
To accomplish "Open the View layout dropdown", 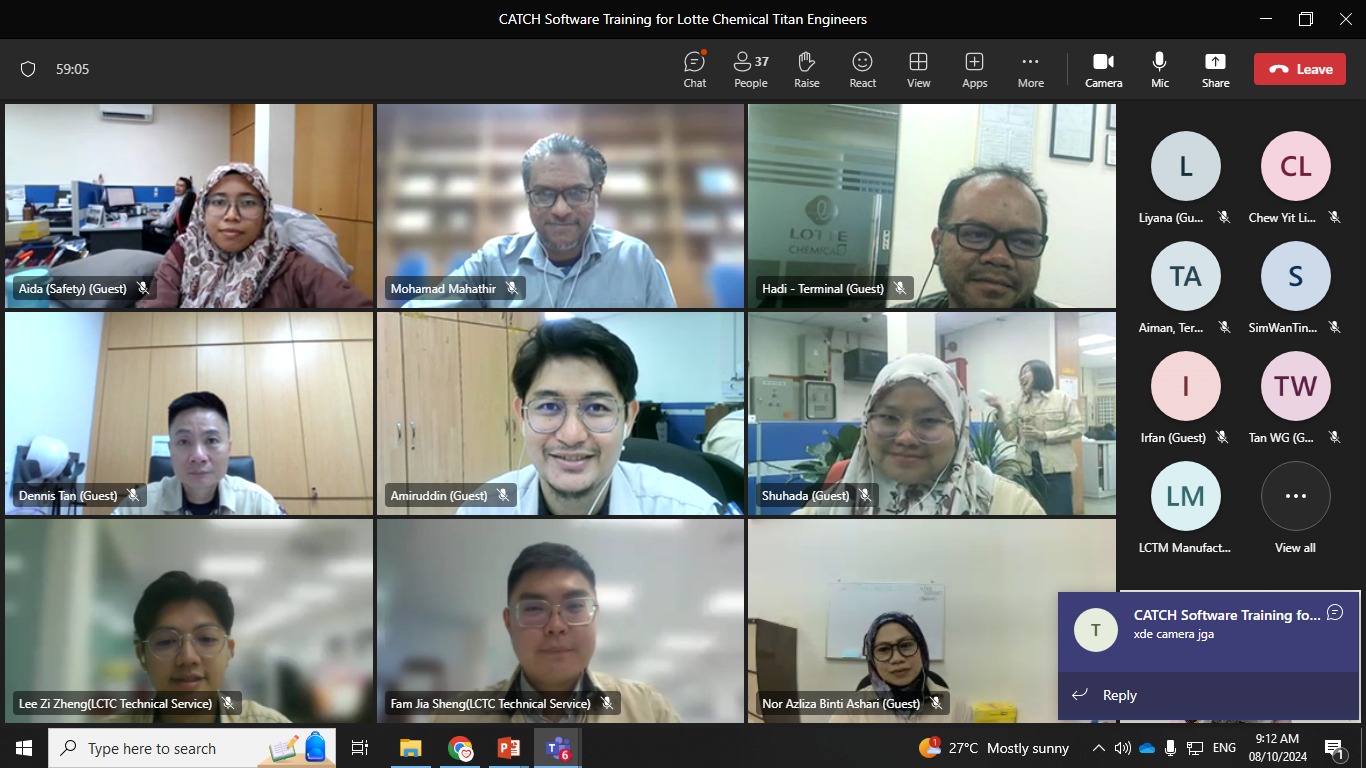I will (918, 69).
